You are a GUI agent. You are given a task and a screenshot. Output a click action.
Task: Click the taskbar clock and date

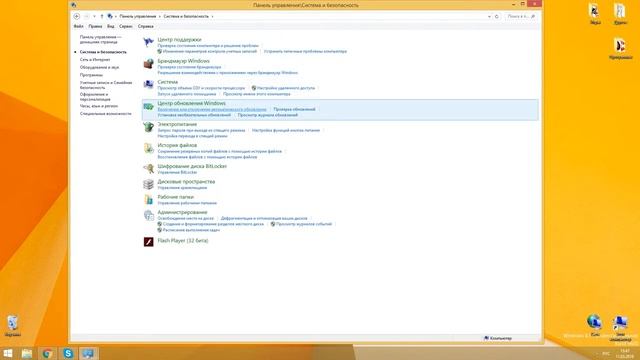click(x=625, y=353)
